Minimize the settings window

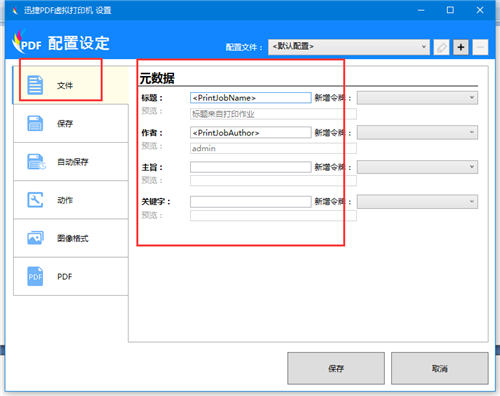[x=421, y=10]
